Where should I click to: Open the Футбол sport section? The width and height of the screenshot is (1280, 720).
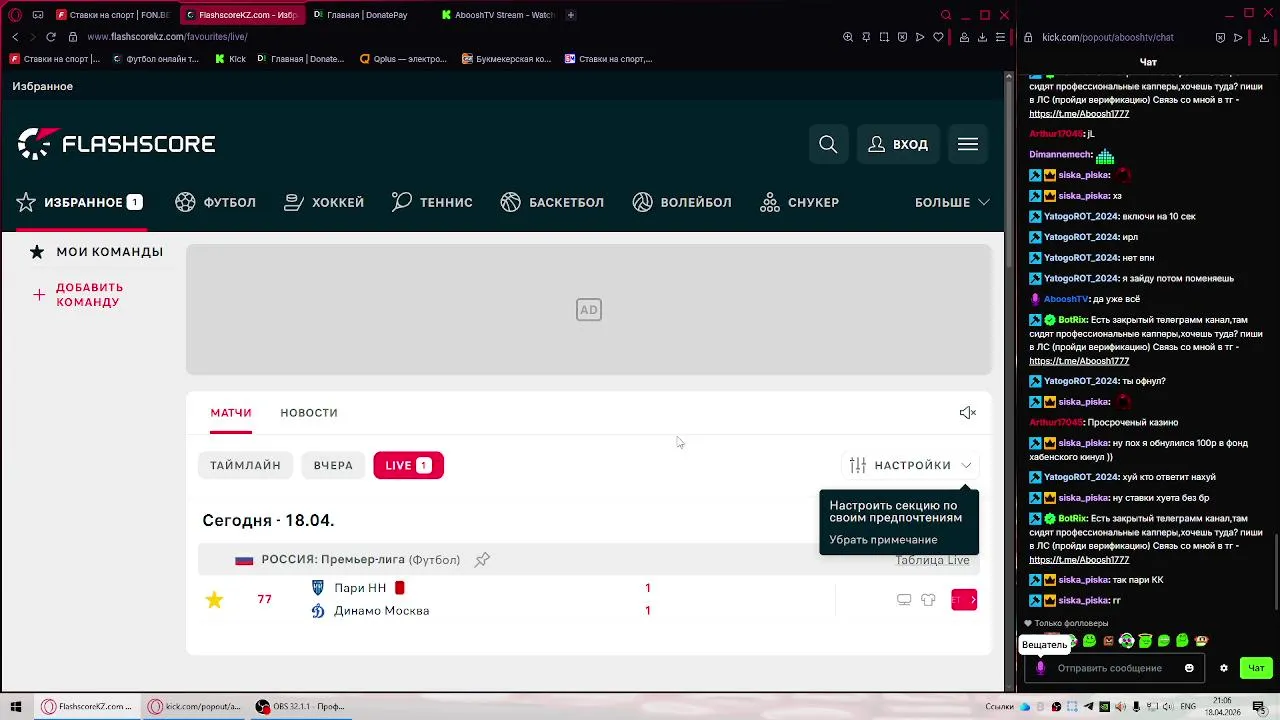(216, 202)
